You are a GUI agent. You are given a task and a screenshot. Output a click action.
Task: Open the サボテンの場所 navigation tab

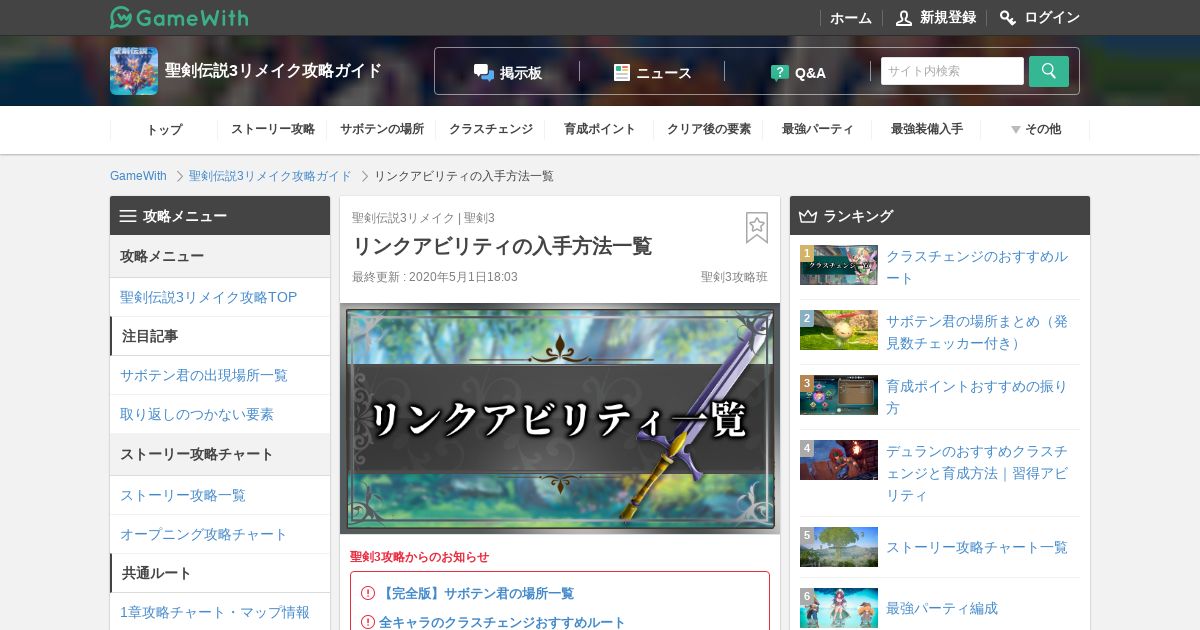coord(382,129)
